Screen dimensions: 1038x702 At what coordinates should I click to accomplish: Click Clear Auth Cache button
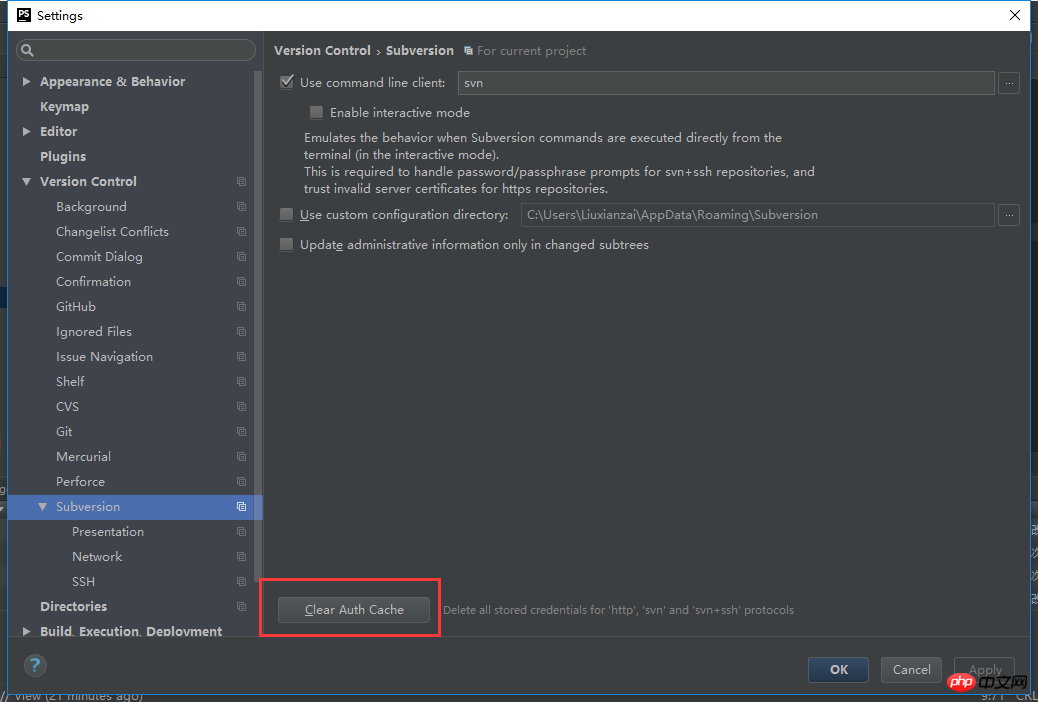point(354,610)
